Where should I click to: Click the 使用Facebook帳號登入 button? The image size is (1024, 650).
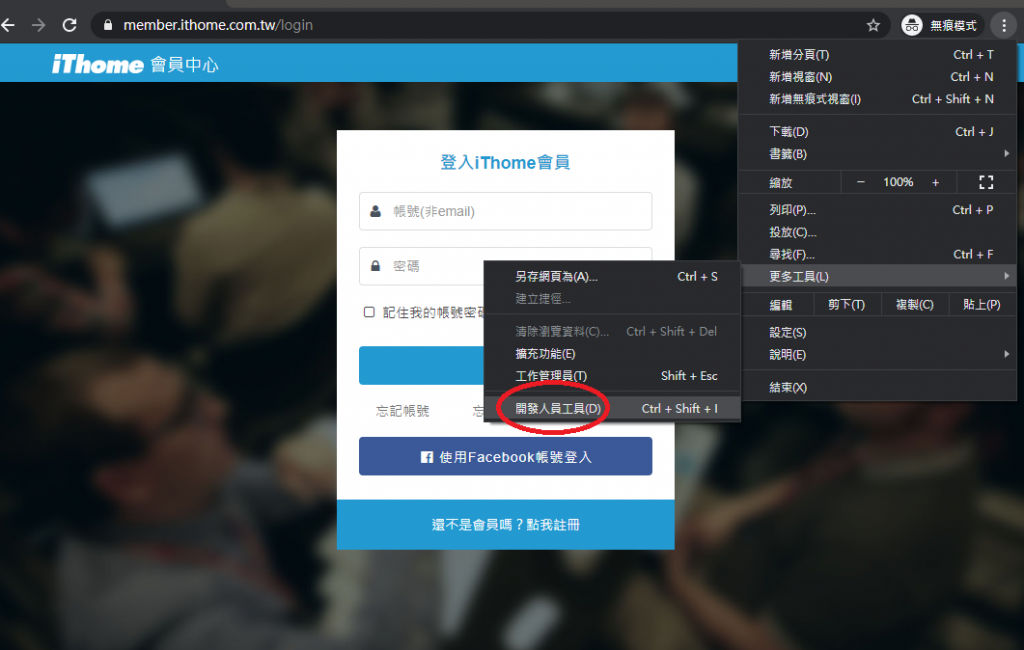click(x=505, y=456)
